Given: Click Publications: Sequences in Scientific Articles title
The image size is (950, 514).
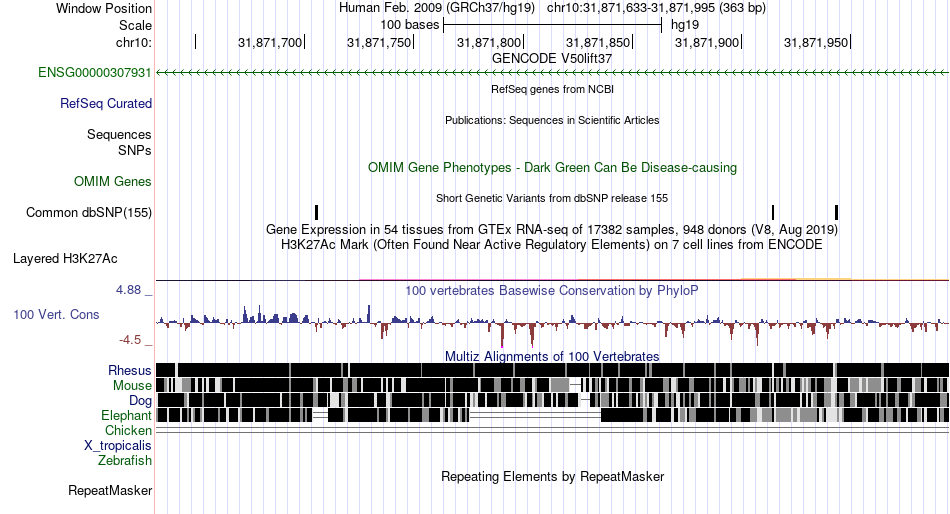Looking at the screenshot, I should (552, 120).
